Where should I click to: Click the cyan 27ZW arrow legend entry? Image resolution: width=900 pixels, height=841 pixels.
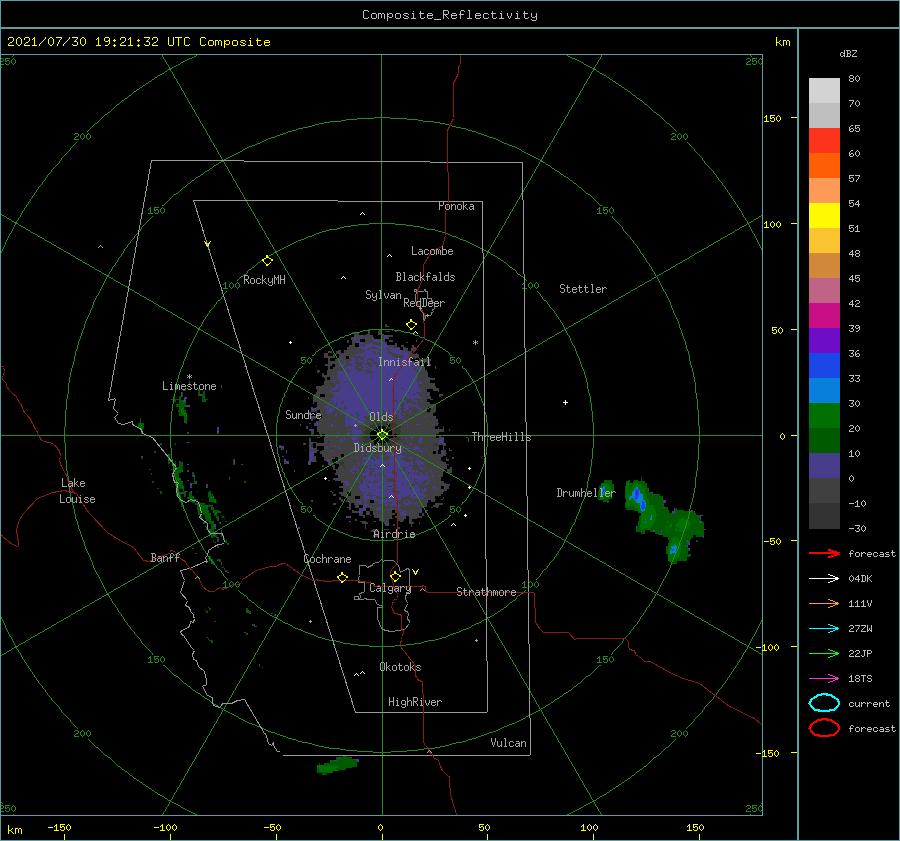pyautogui.click(x=824, y=629)
